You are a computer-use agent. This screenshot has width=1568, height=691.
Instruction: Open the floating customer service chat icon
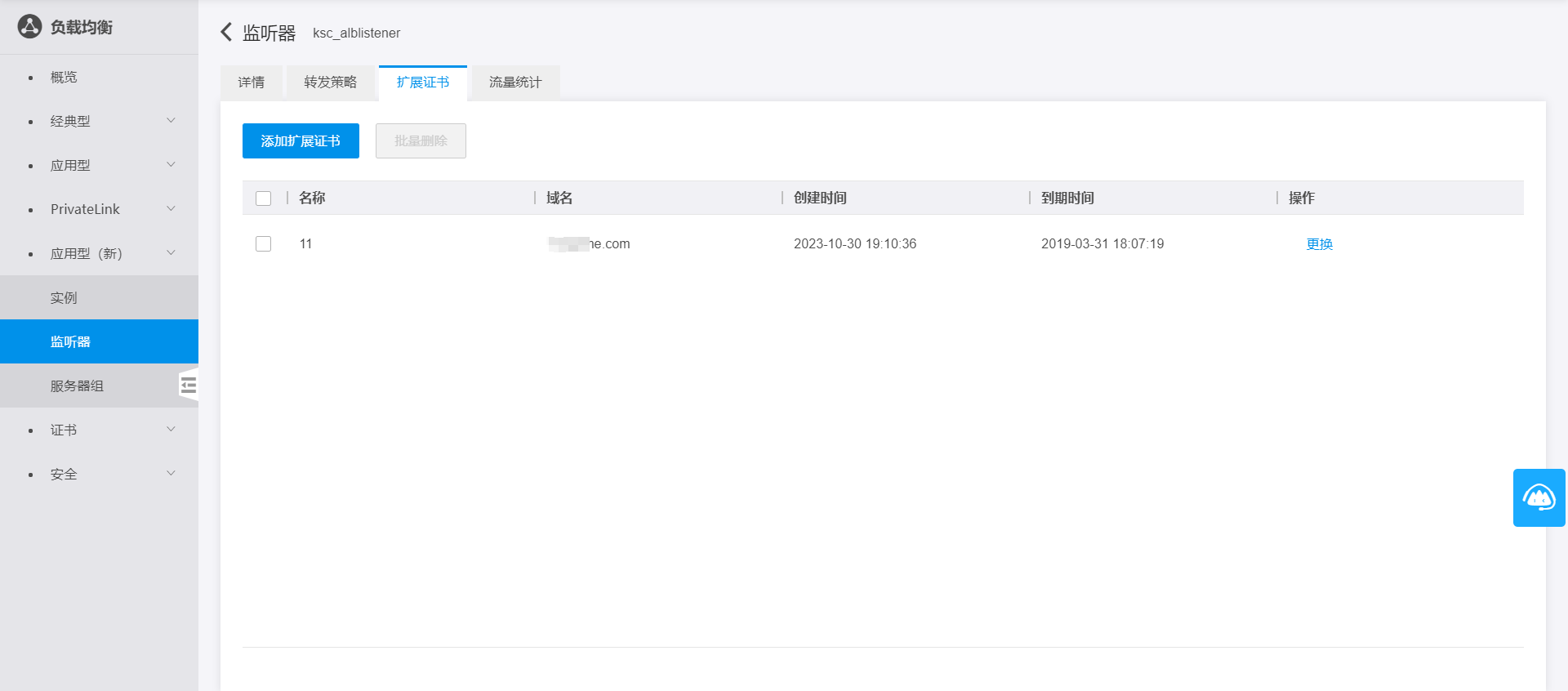coord(1539,497)
